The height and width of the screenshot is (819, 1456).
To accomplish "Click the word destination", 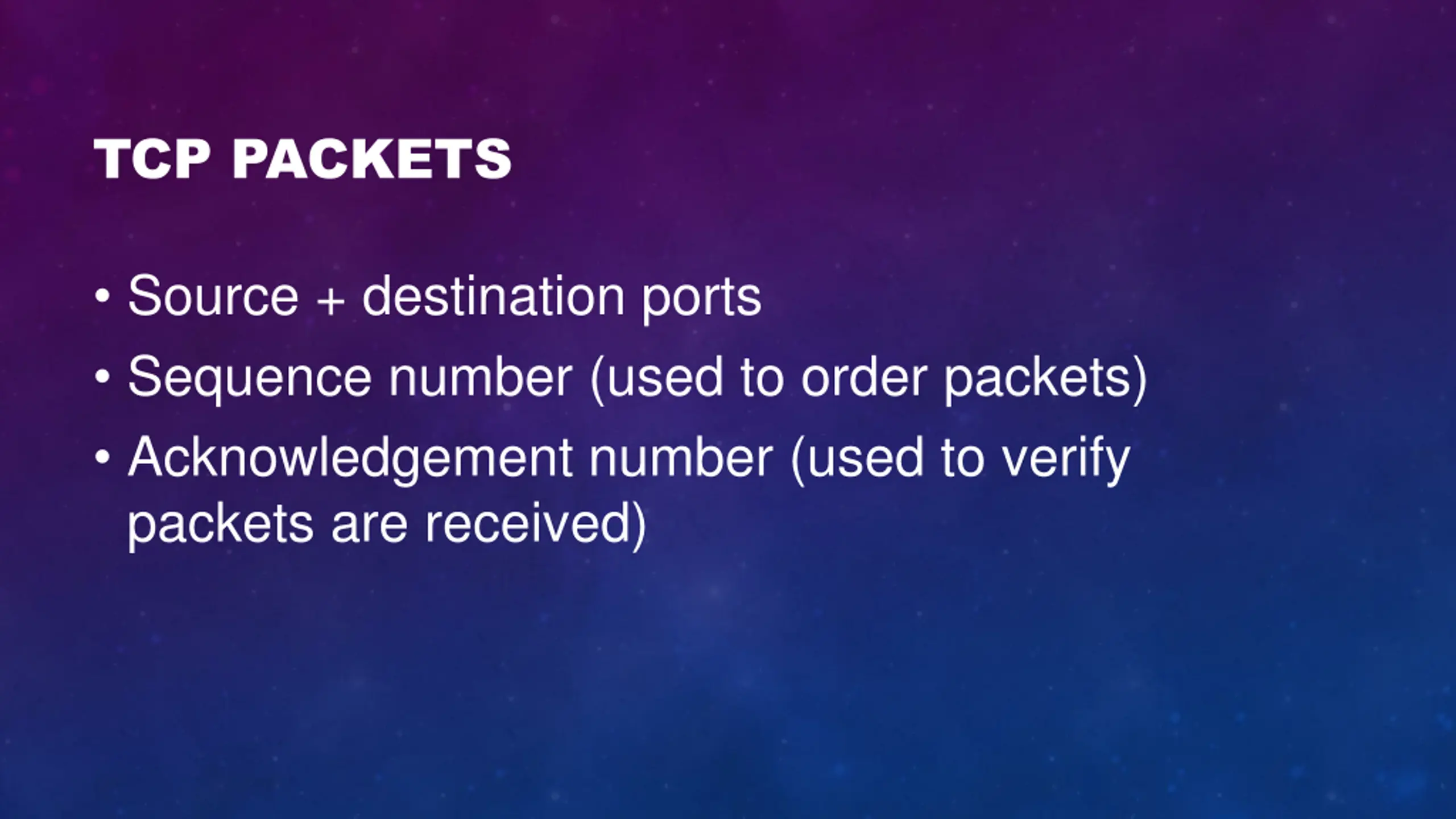I will pyautogui.click(x=494, y=296).
